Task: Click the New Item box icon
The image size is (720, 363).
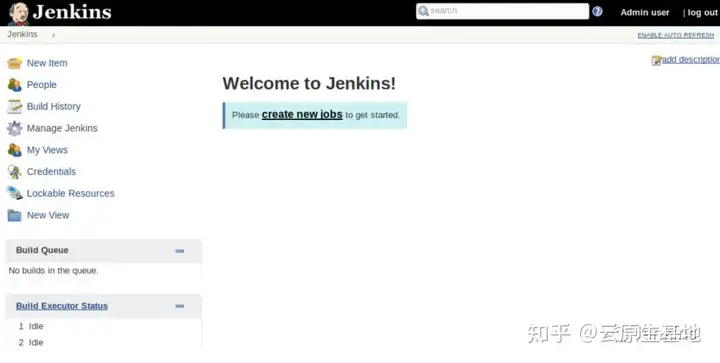Action: click(14, 63)
